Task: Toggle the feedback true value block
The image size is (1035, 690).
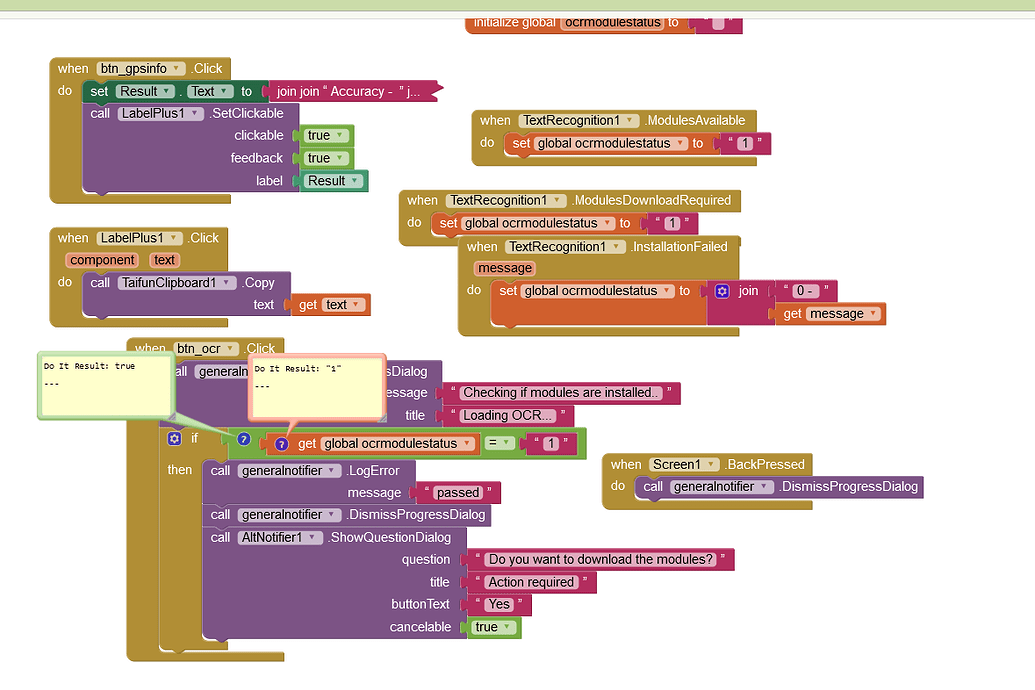Action: (x=324, y=158)
